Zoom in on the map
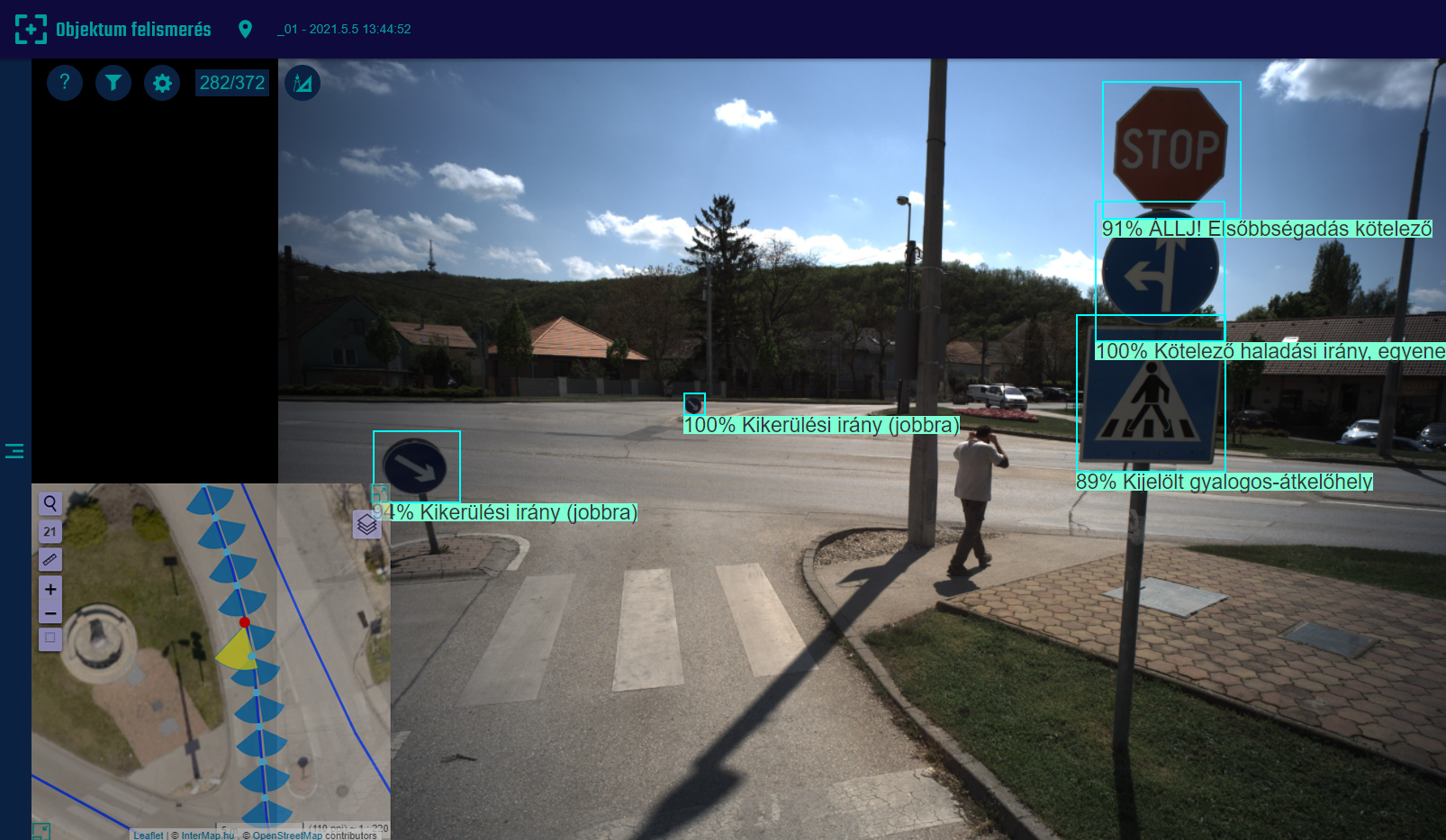This screenshot has height=840, width=1446. [50, 589]
